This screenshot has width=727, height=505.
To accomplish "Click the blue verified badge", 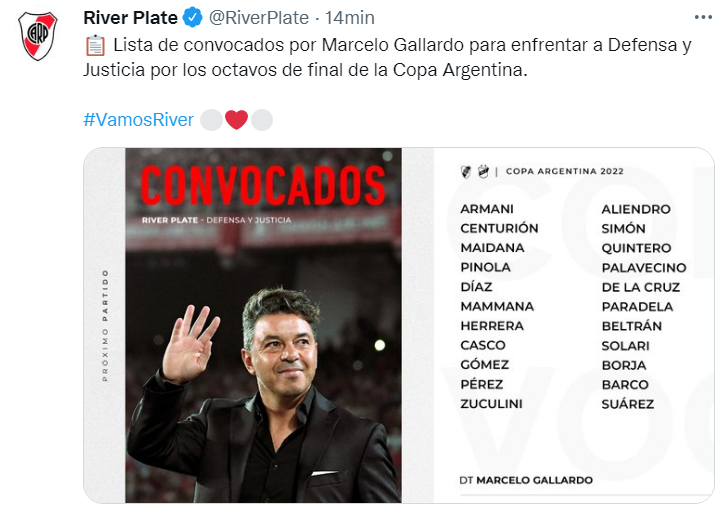I will coord(192,18).
